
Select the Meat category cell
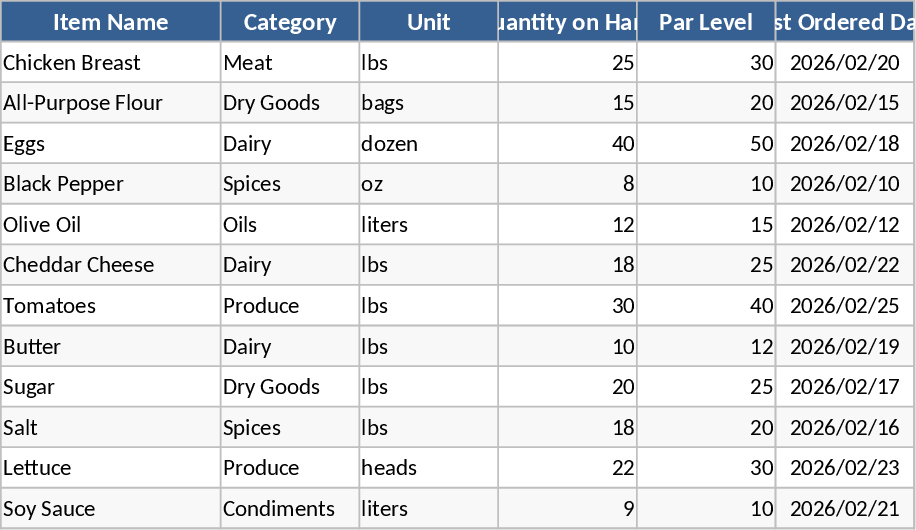coord(290,63)
